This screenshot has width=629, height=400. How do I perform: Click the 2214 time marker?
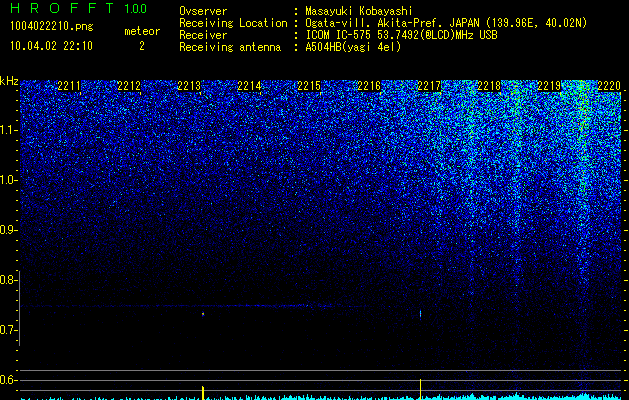(249, 86)
